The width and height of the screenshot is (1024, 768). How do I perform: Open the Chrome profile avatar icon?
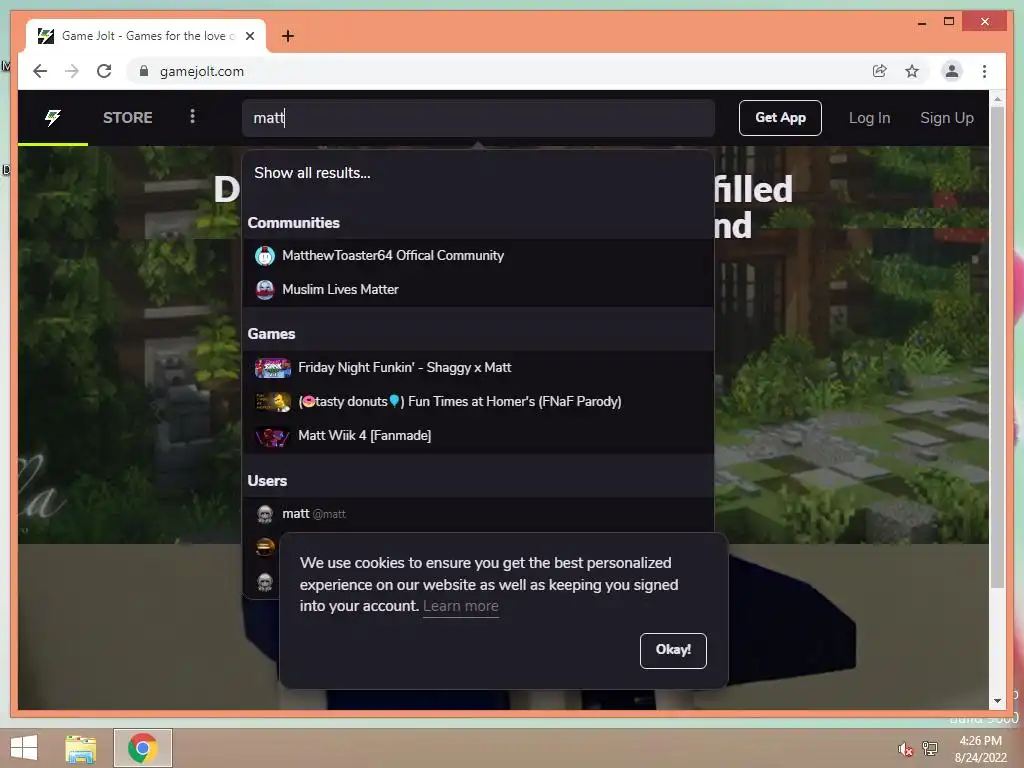(952, 71)
